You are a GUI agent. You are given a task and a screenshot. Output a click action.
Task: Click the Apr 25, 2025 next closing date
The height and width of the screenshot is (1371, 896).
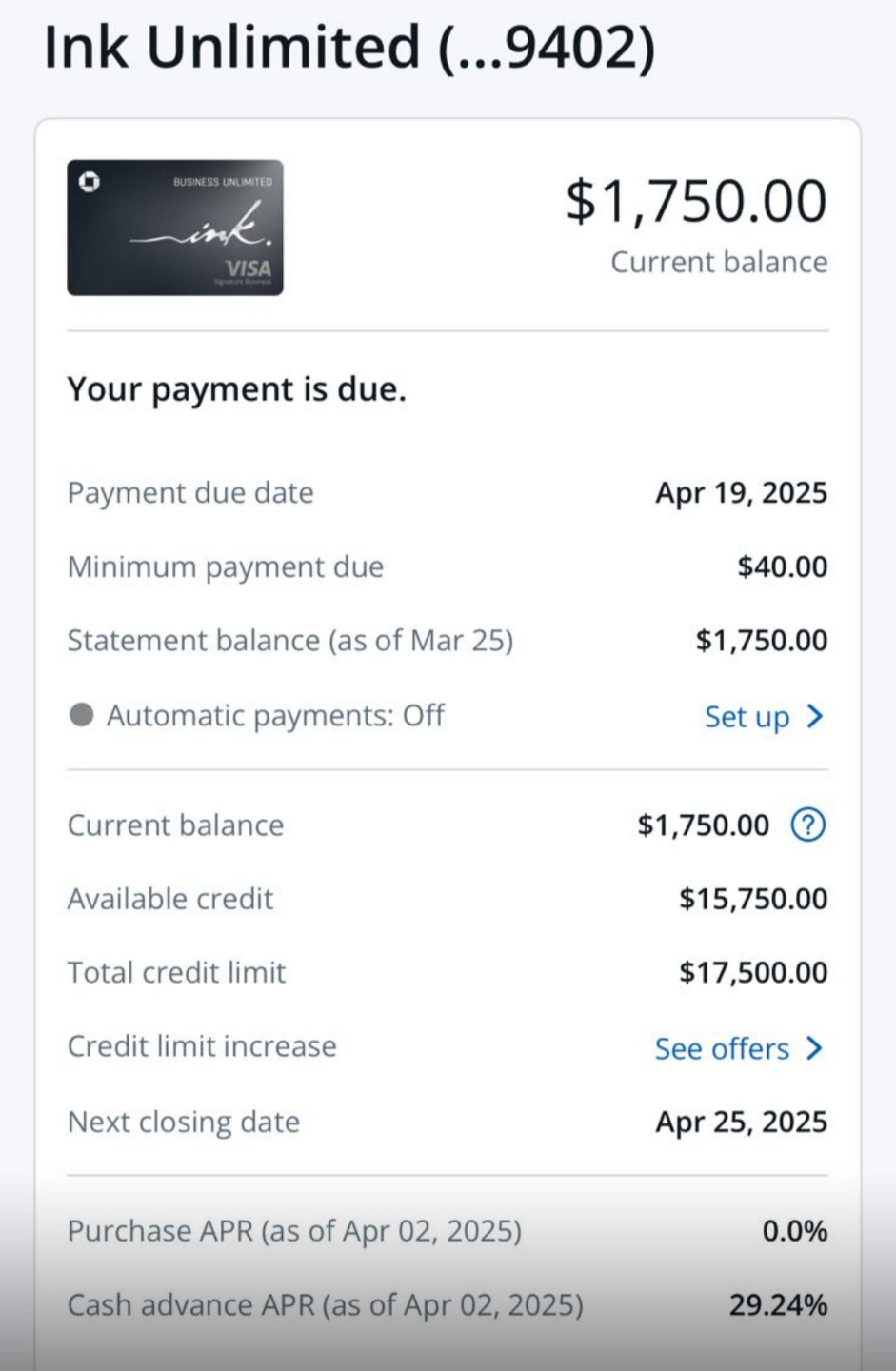[741, 1123]
